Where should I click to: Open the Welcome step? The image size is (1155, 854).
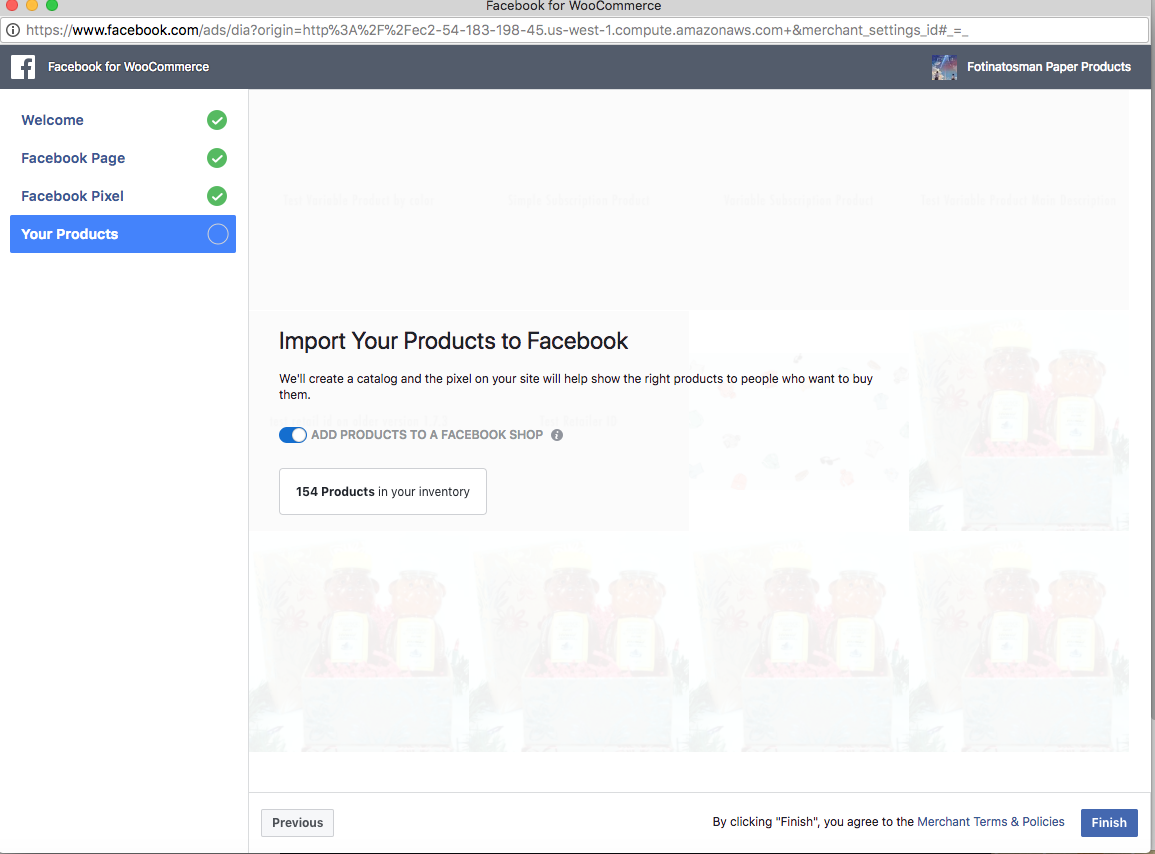[x=123, y=120]
